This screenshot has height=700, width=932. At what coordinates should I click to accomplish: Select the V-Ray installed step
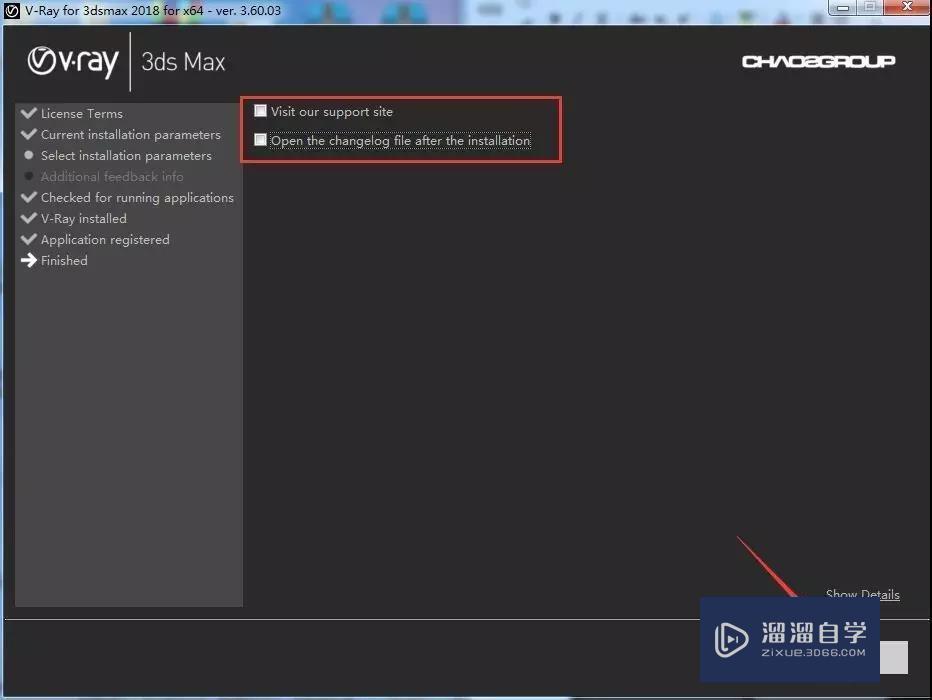74,219
